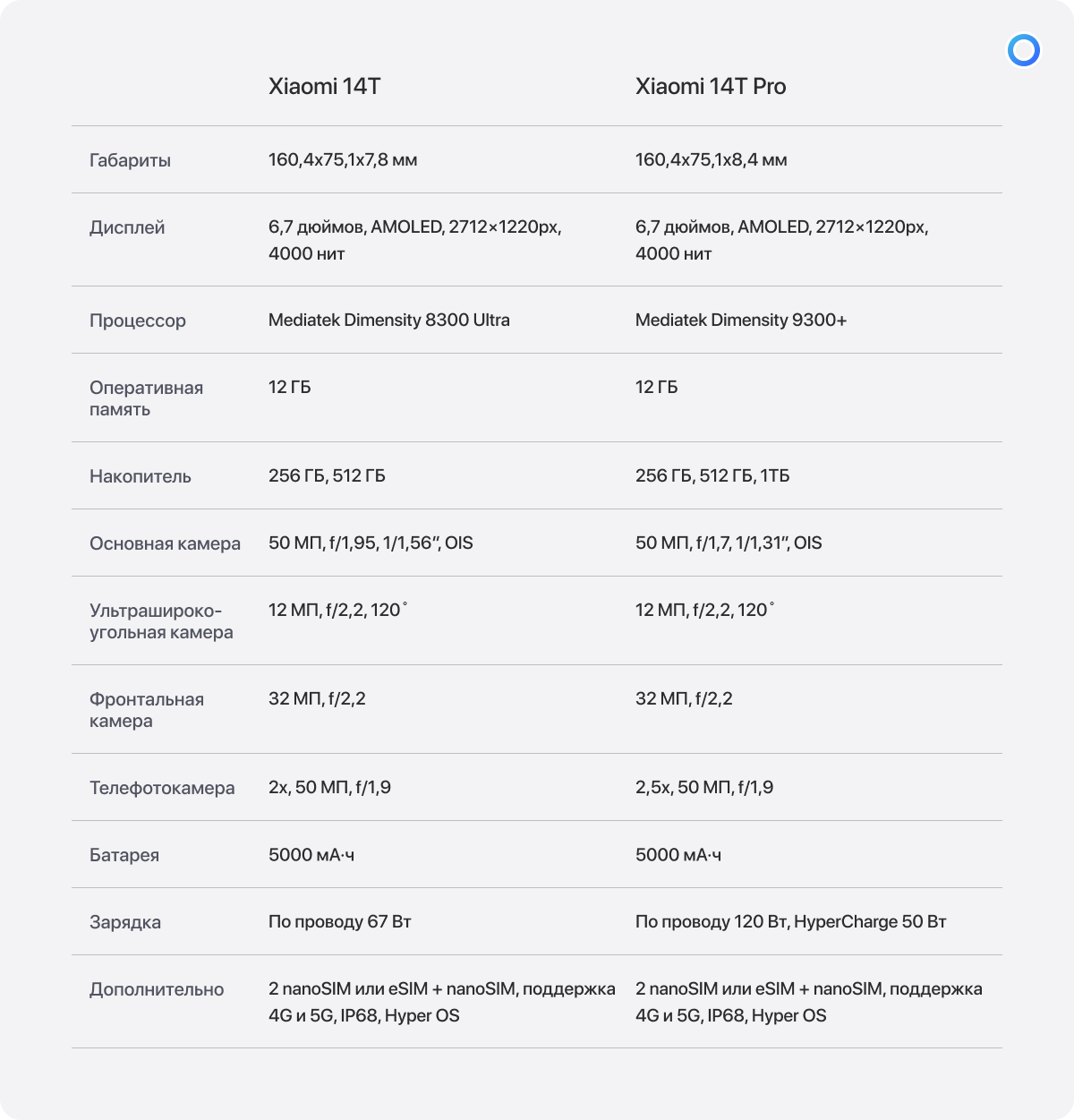Click the Накопитель row label
Screen dimensions: 1074x1120
[141, 477]
